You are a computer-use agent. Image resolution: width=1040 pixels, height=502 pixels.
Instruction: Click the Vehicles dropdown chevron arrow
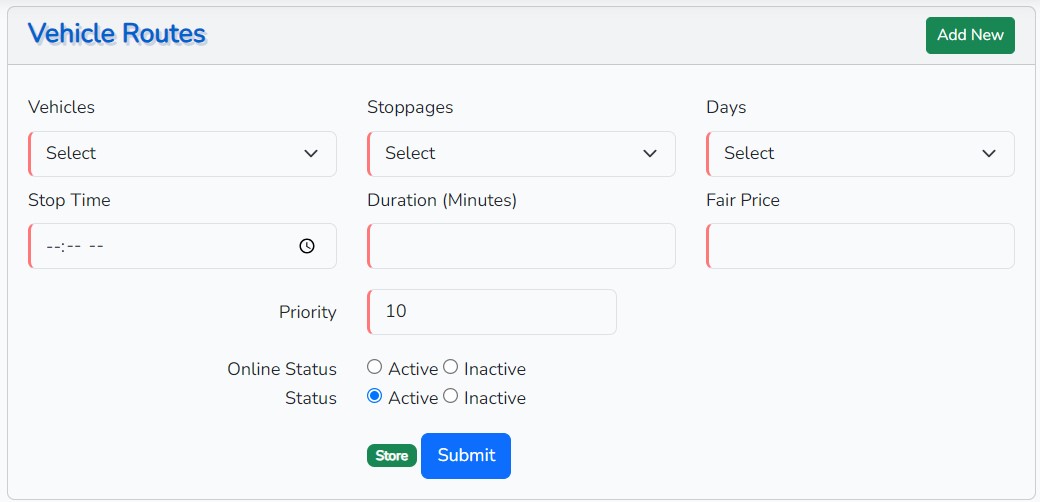(311, 154)
